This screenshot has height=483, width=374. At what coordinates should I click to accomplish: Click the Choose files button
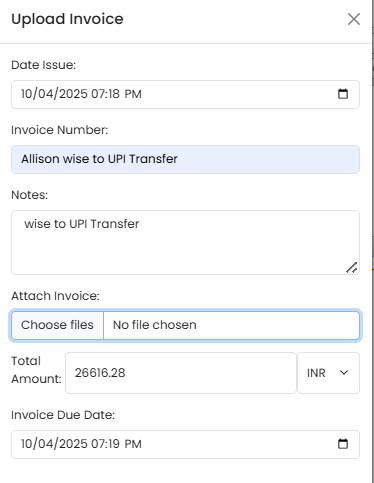tap(57, 325)
